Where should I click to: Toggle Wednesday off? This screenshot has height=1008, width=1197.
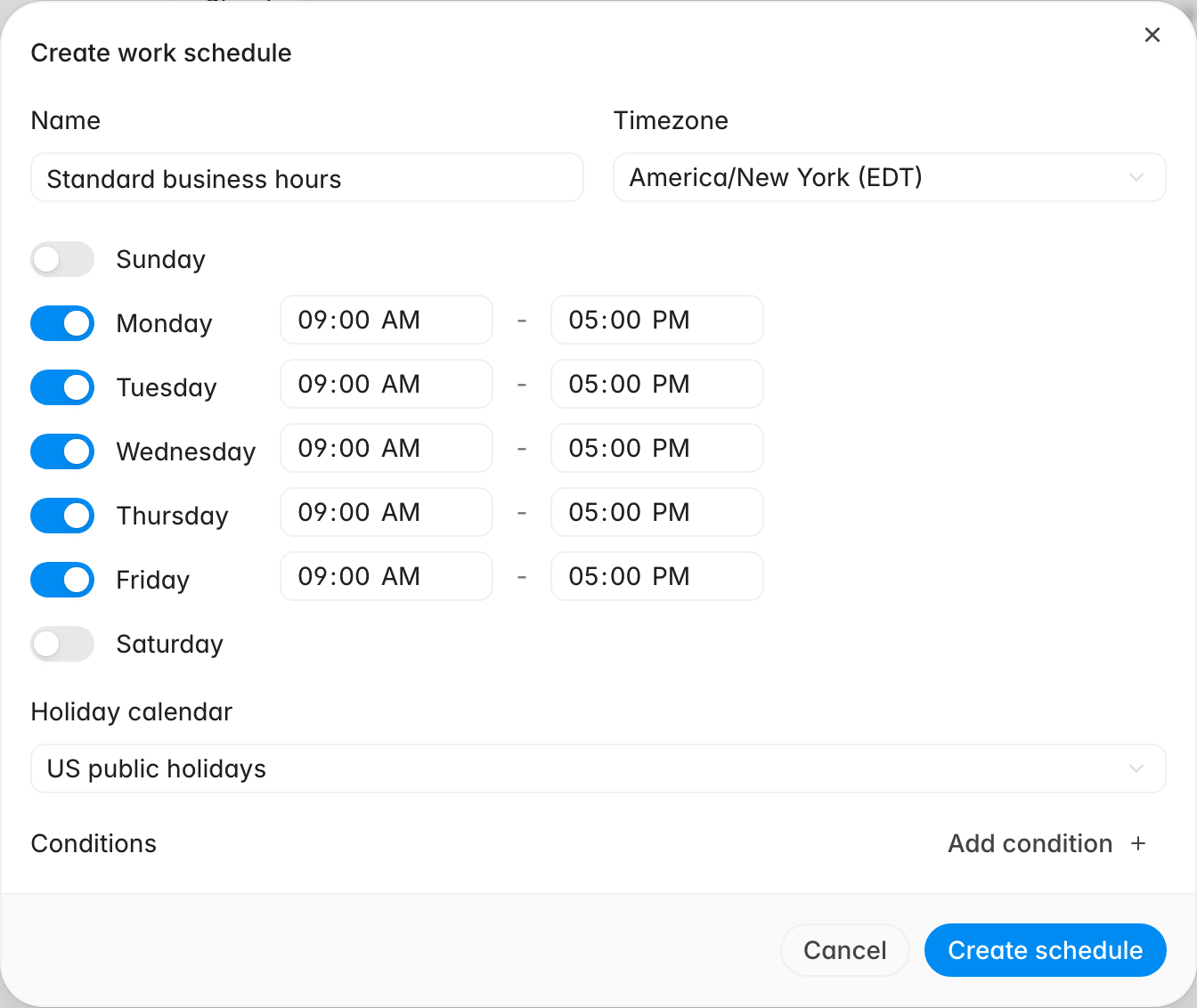(62, 451)
